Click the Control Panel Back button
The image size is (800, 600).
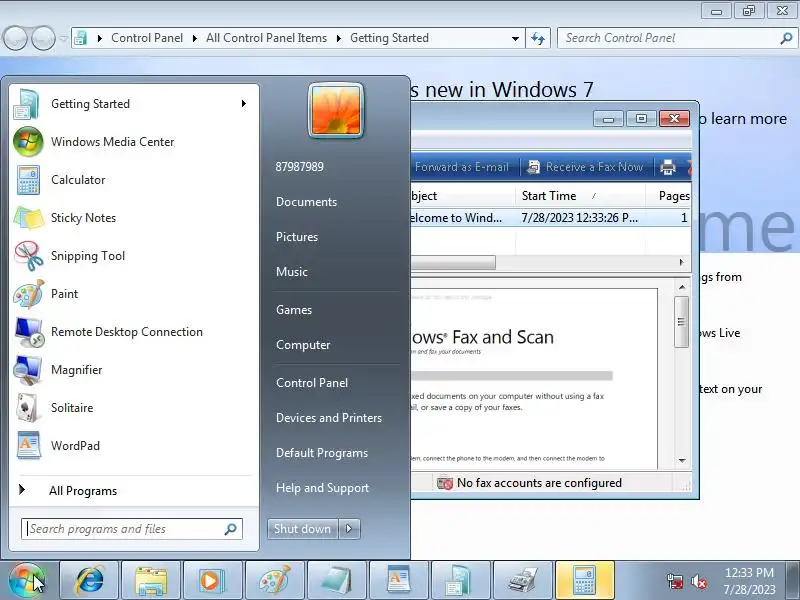tap(15, 38)
